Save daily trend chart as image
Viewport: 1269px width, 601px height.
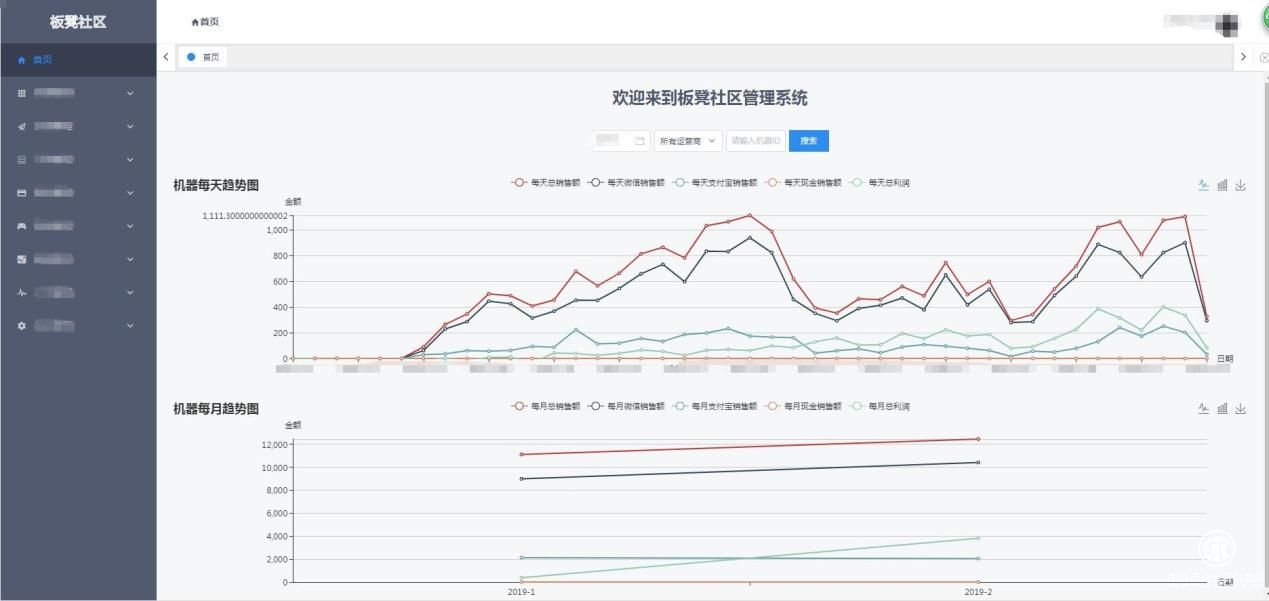[1240, 185]
